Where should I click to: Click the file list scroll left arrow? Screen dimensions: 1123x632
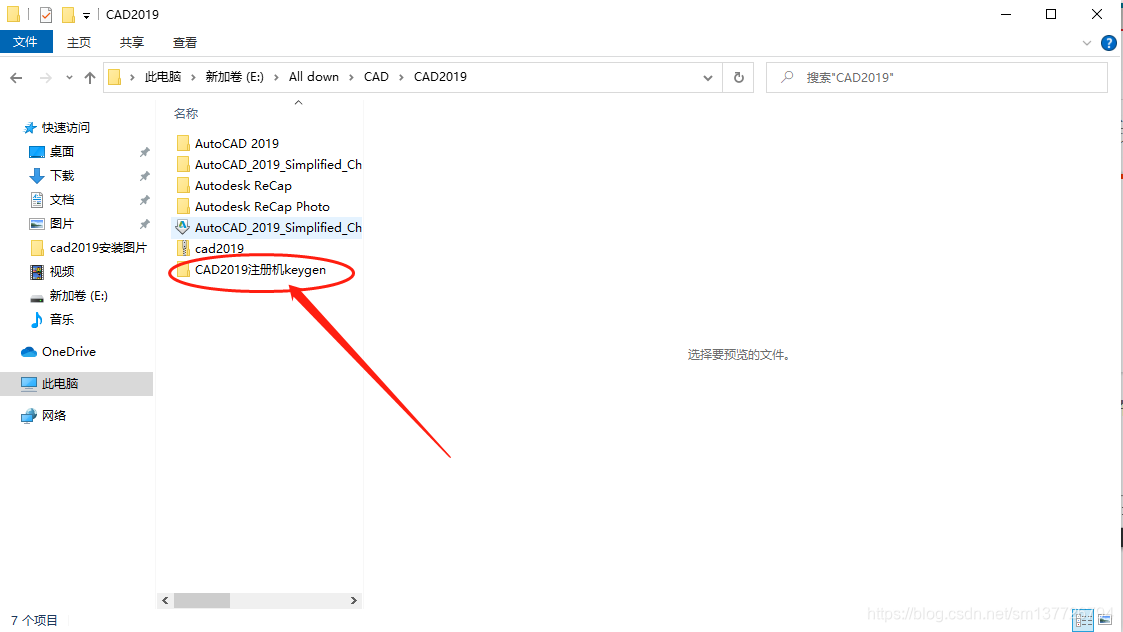click(165, 600)
